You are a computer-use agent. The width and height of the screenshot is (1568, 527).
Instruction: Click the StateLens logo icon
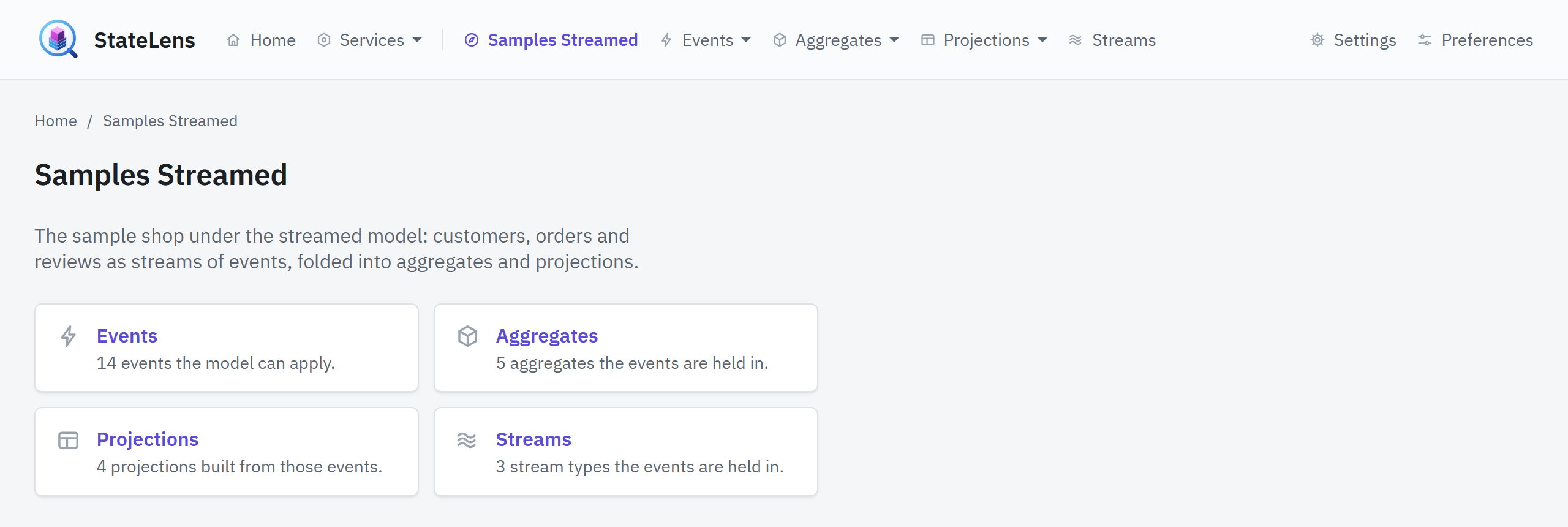click(58, 39)
